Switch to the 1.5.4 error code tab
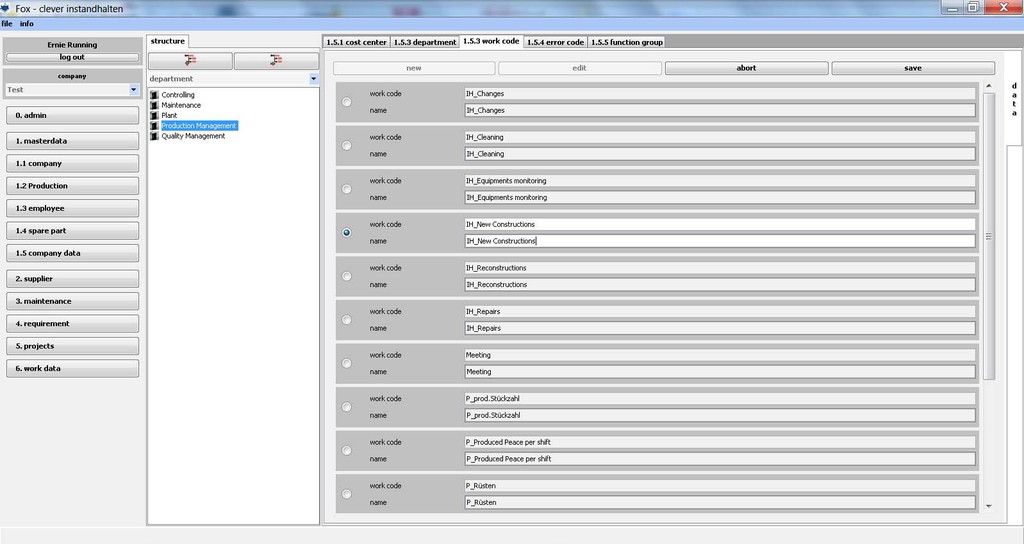 (x=555, y=42)
